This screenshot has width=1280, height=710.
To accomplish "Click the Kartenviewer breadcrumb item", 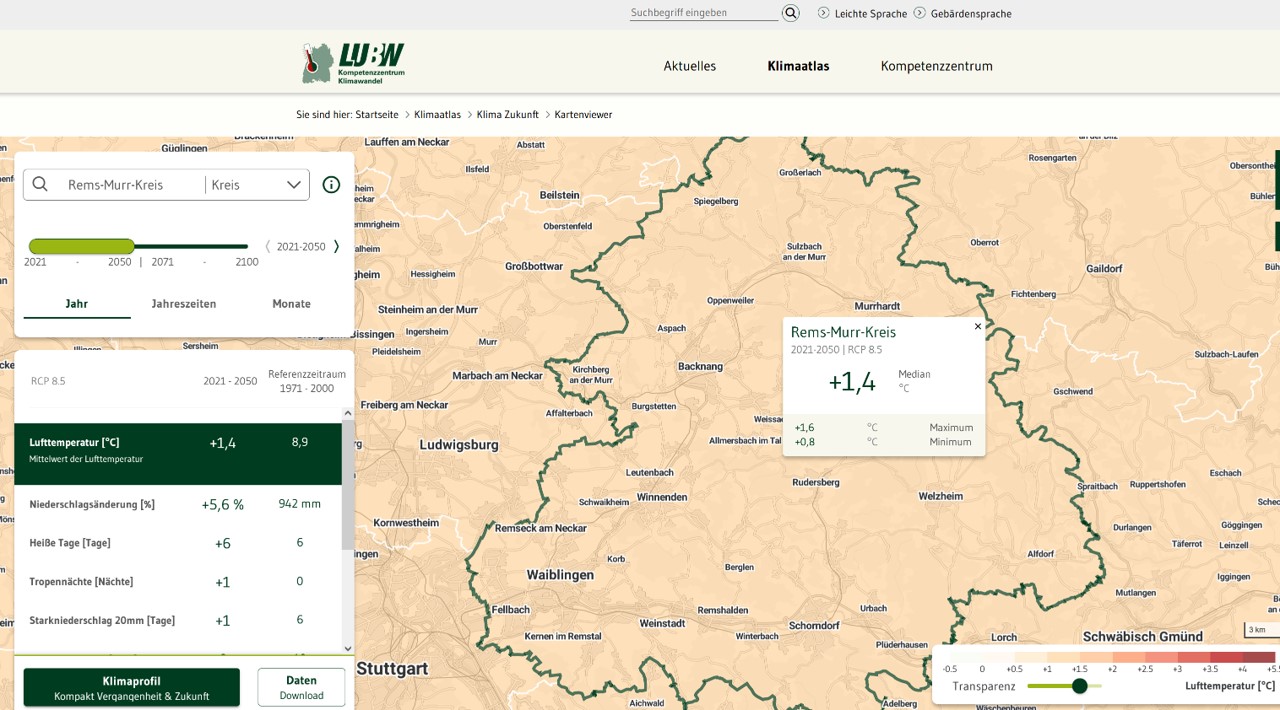I will click(583, 115).
